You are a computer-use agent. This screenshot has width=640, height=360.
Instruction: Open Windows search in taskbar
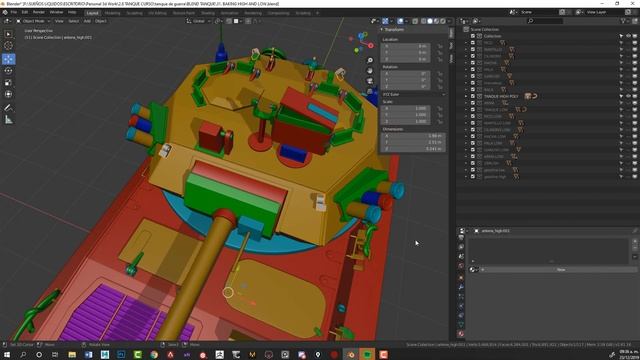coord(23,355)
